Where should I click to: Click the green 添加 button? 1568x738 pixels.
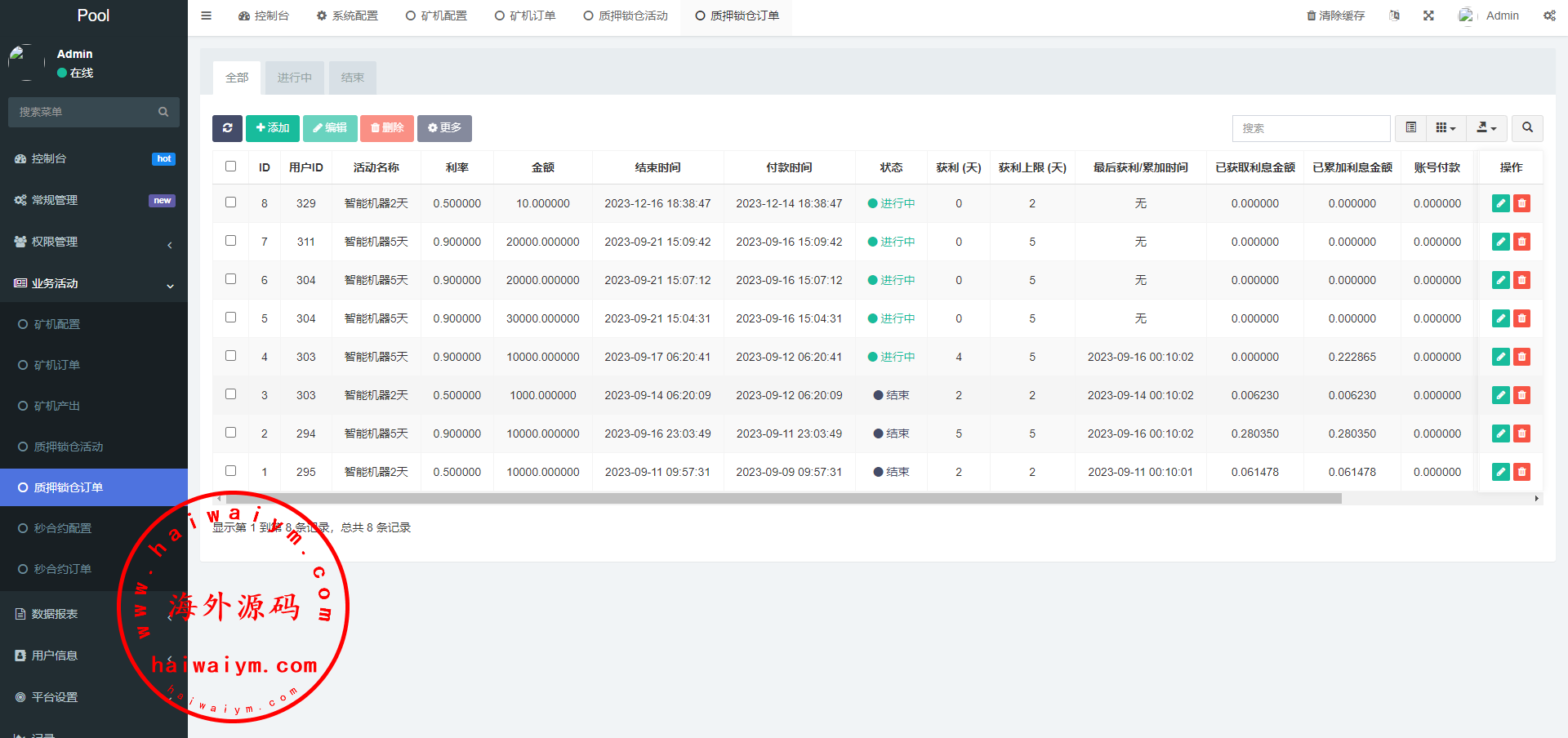pyautogui.click(x=273, y=128)
